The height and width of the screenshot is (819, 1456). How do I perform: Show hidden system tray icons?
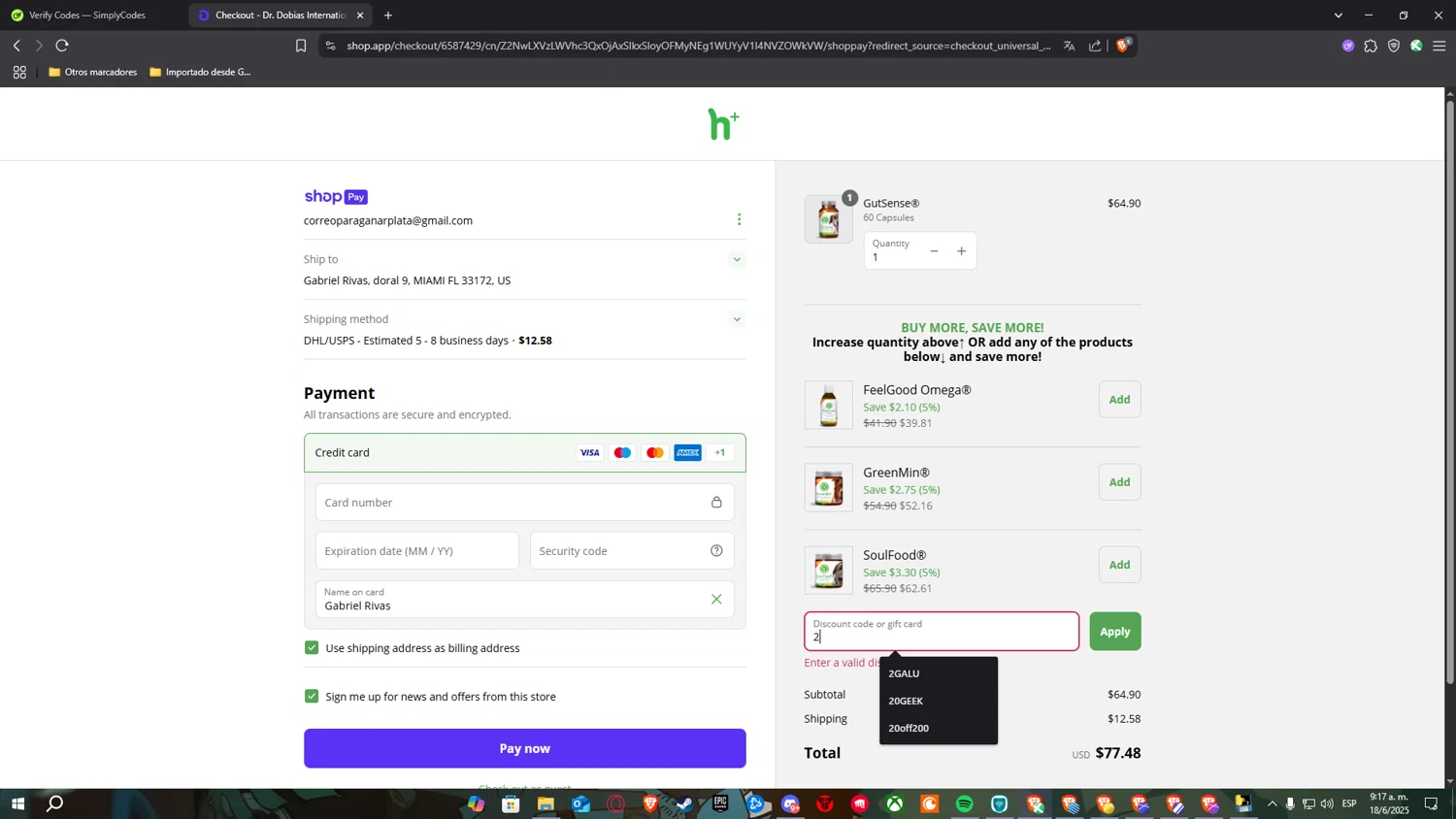(x=1273, y=803)
